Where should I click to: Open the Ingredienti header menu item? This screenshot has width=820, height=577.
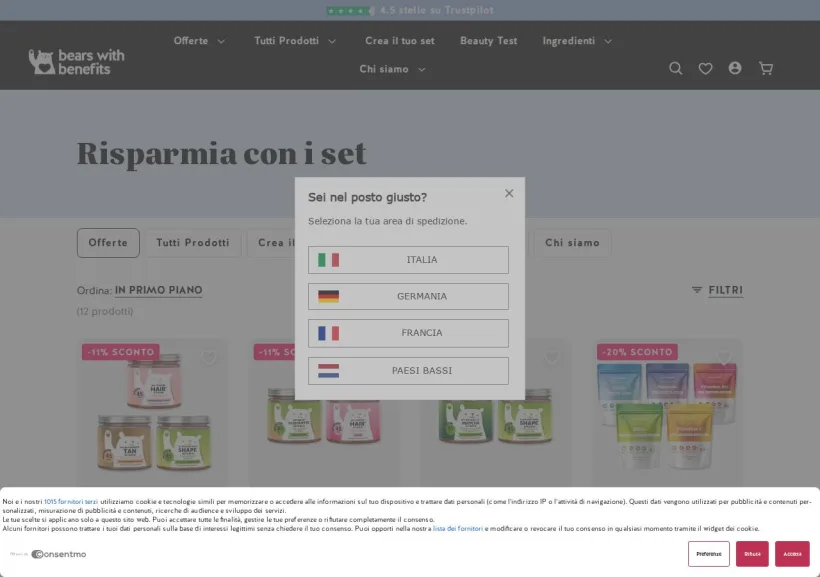tap(568, 41)
